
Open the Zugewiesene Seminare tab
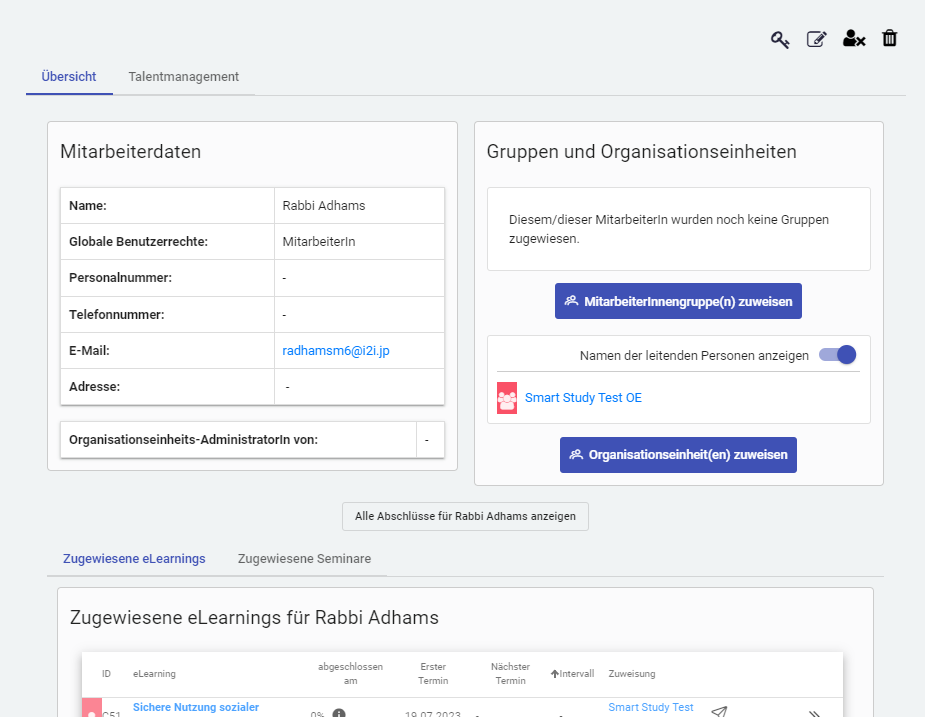pos(304,559)
